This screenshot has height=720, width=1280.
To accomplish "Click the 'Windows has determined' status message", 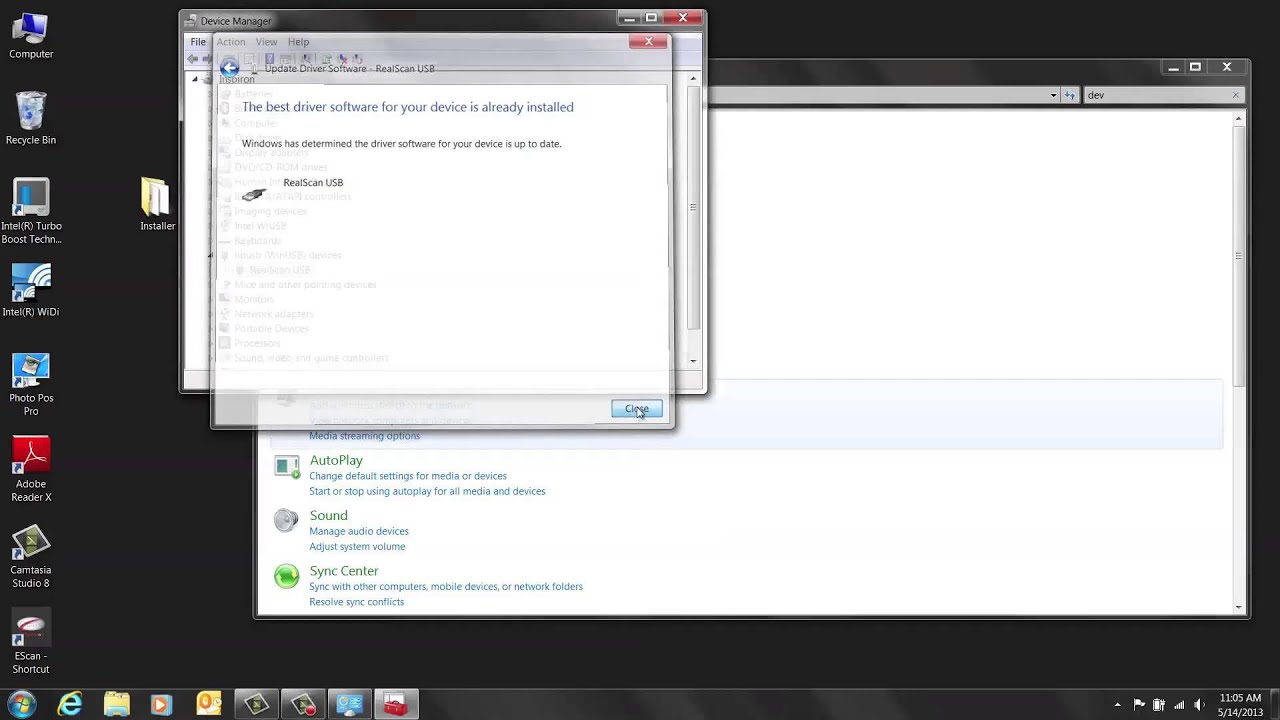I will [402, 144].
